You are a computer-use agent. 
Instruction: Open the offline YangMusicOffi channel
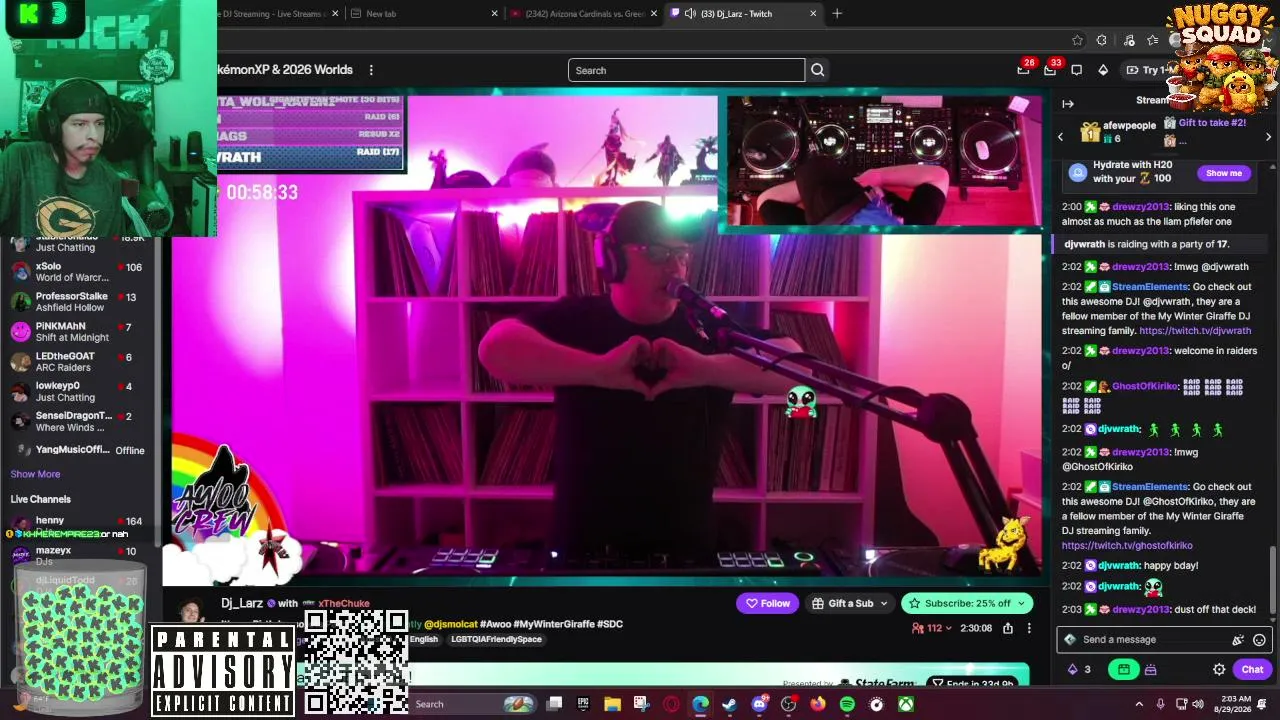coord(78,450)
